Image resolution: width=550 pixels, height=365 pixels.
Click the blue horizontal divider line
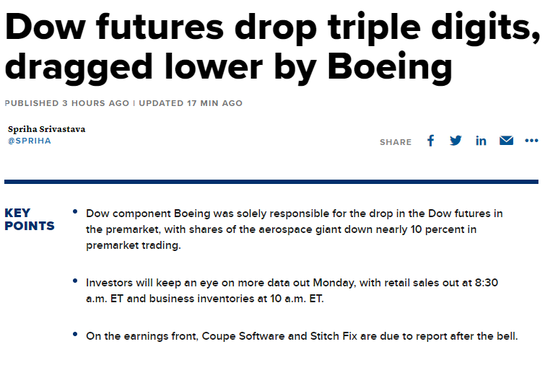coord(271,182)
